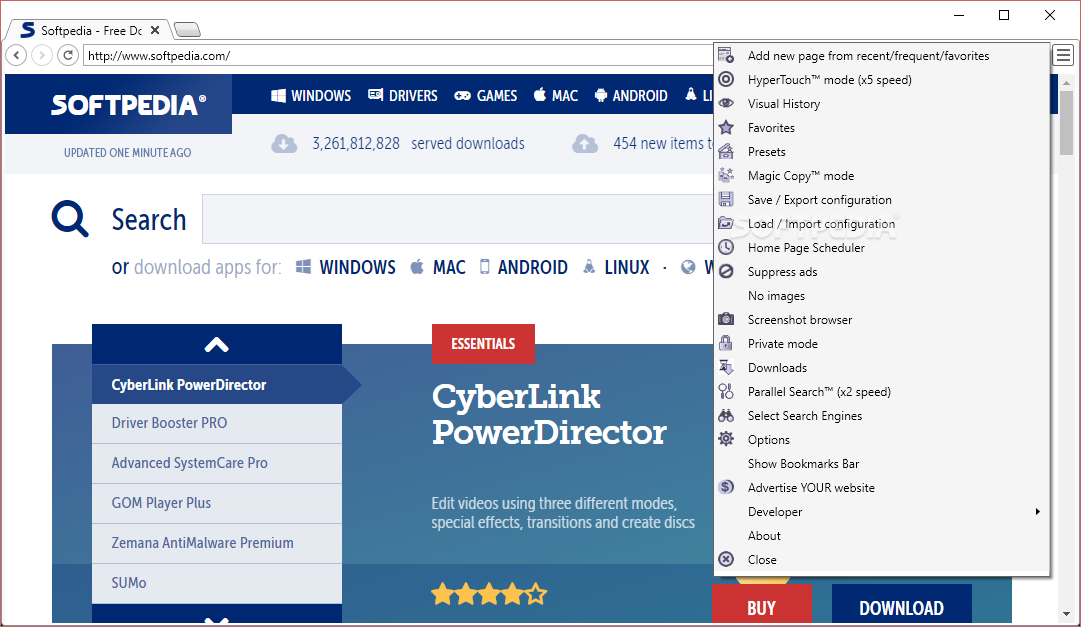The height and width of the screenshot is (627, 1081).
Task: Click the Magic Copy mode icon
Action: click(x=726, y=175)
